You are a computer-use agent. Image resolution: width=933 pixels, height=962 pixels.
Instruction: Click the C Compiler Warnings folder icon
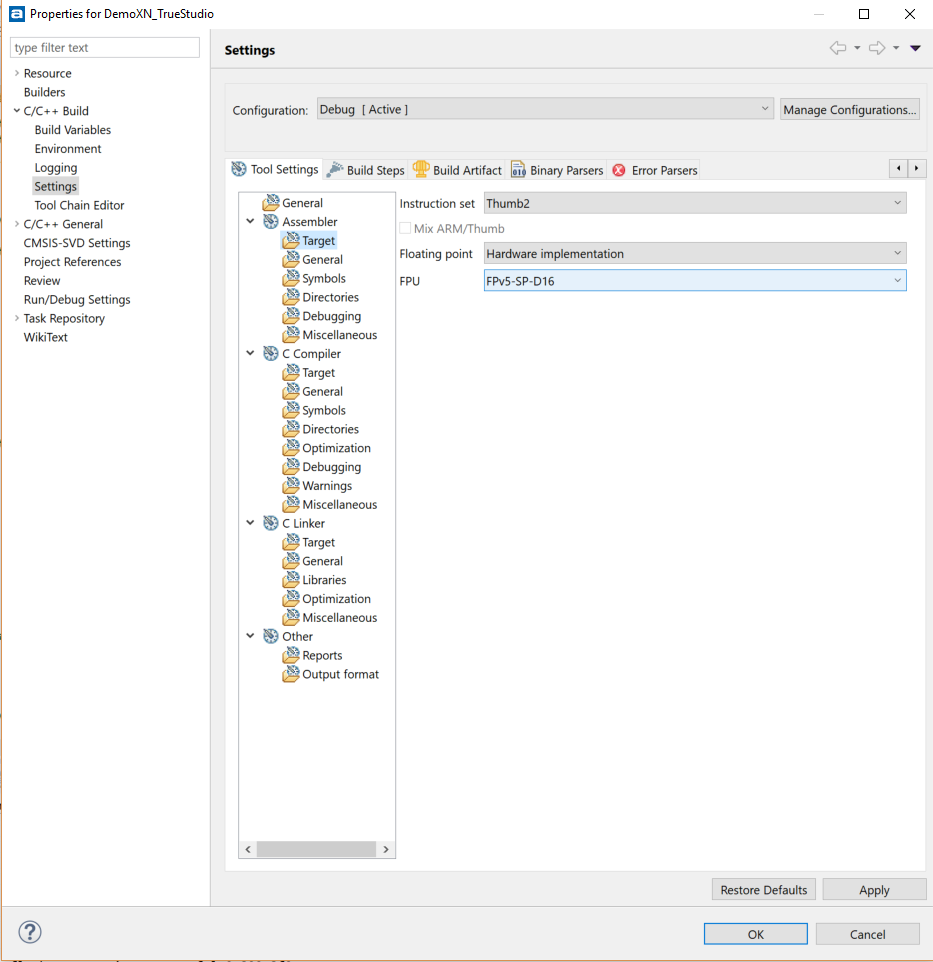(x=291, y=485)
